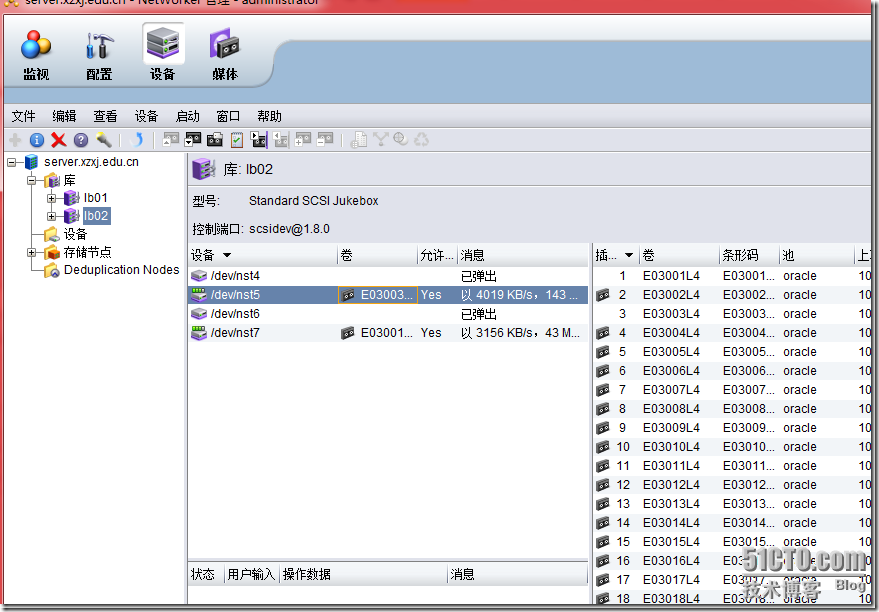879x612 pixels.
Task: Click the 条形码 column header
Action: pyautogui.click(x=749, y=256)
